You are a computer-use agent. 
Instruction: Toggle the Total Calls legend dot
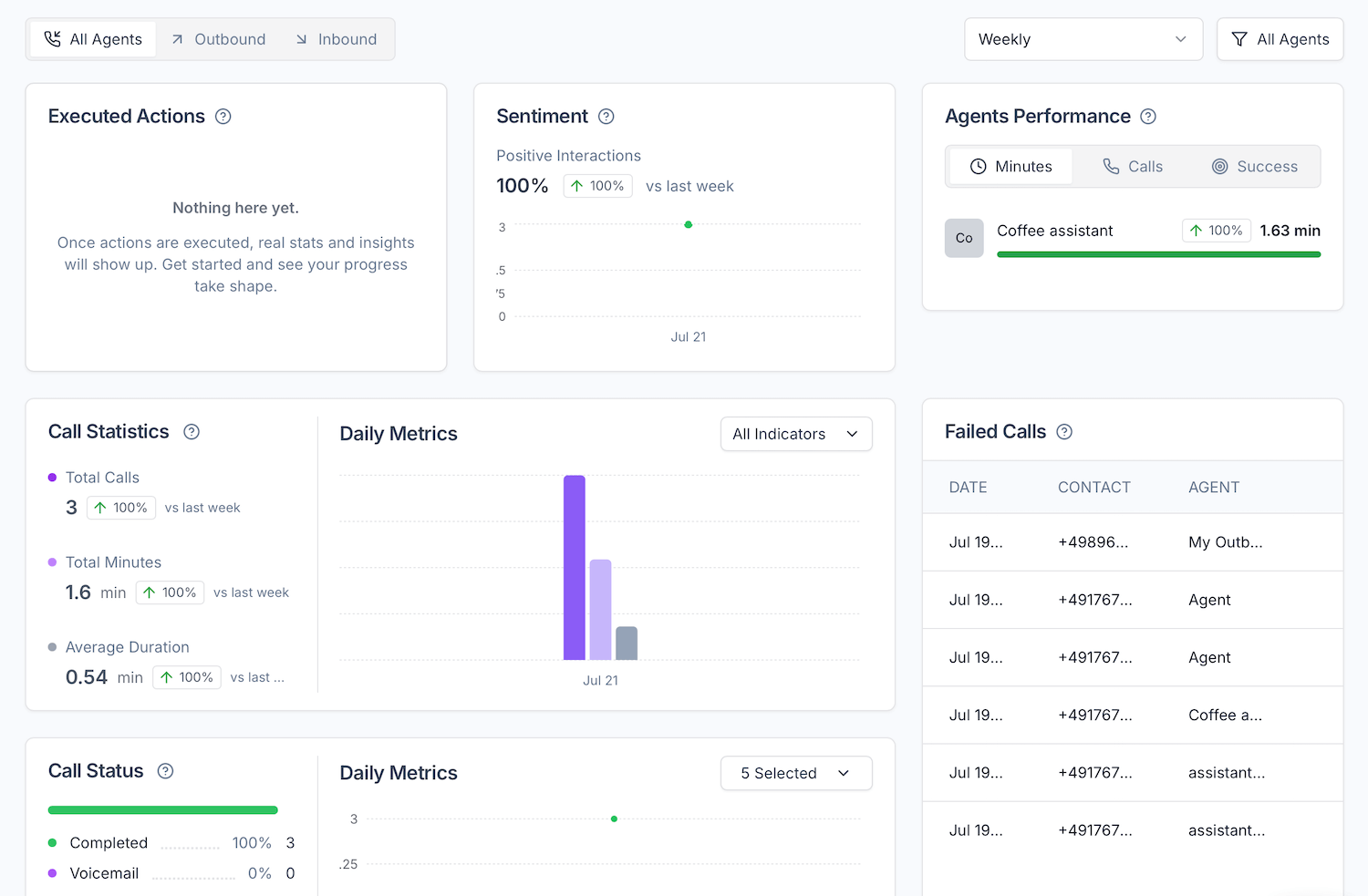(x=51, y=477)
